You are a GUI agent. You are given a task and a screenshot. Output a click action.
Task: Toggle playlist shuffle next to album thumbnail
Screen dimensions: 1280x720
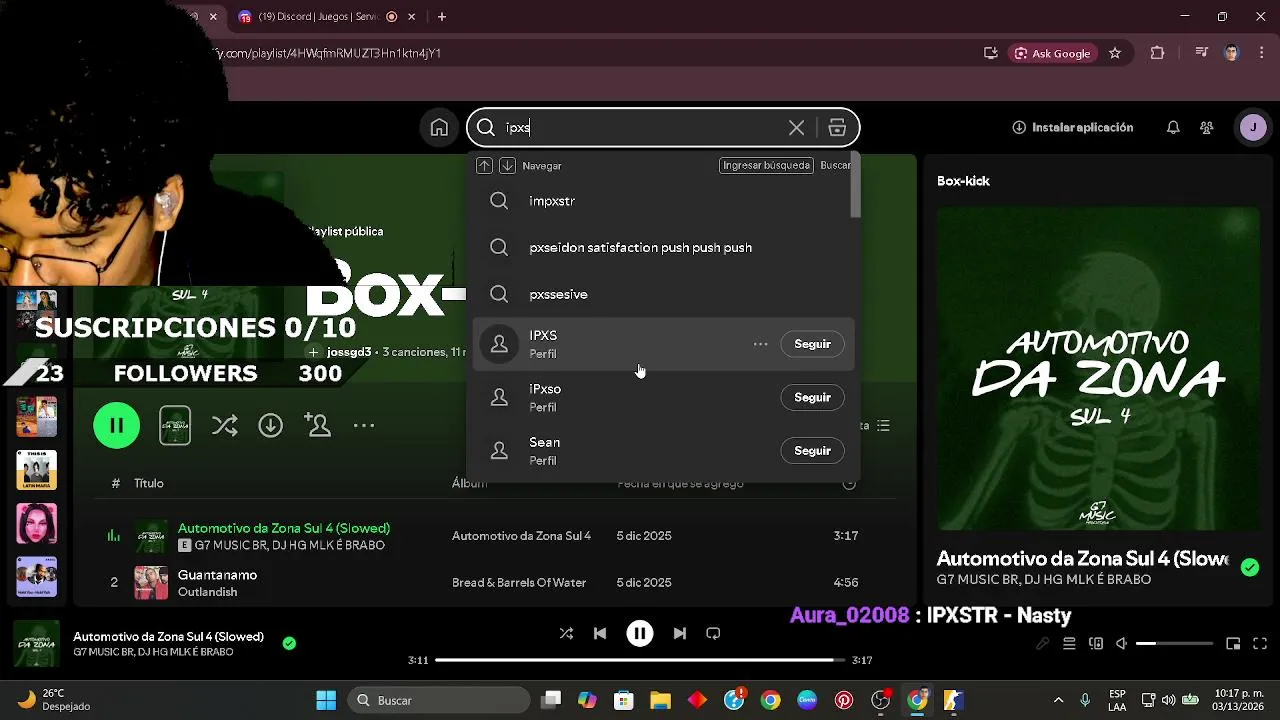click(x=225, y=426)
